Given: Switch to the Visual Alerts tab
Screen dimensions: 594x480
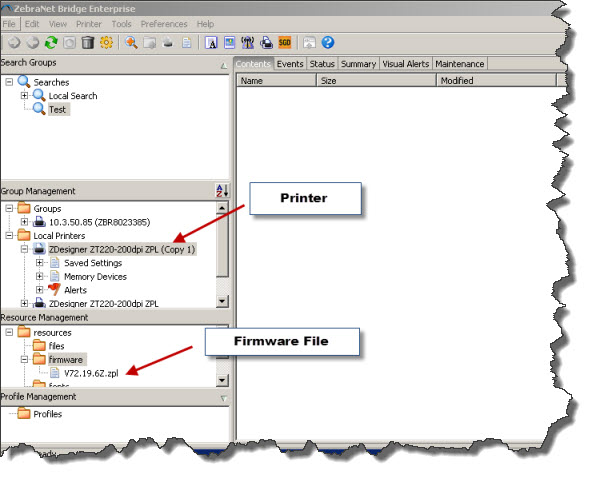Looking at the screenshot, I should [x=405, y=64].
